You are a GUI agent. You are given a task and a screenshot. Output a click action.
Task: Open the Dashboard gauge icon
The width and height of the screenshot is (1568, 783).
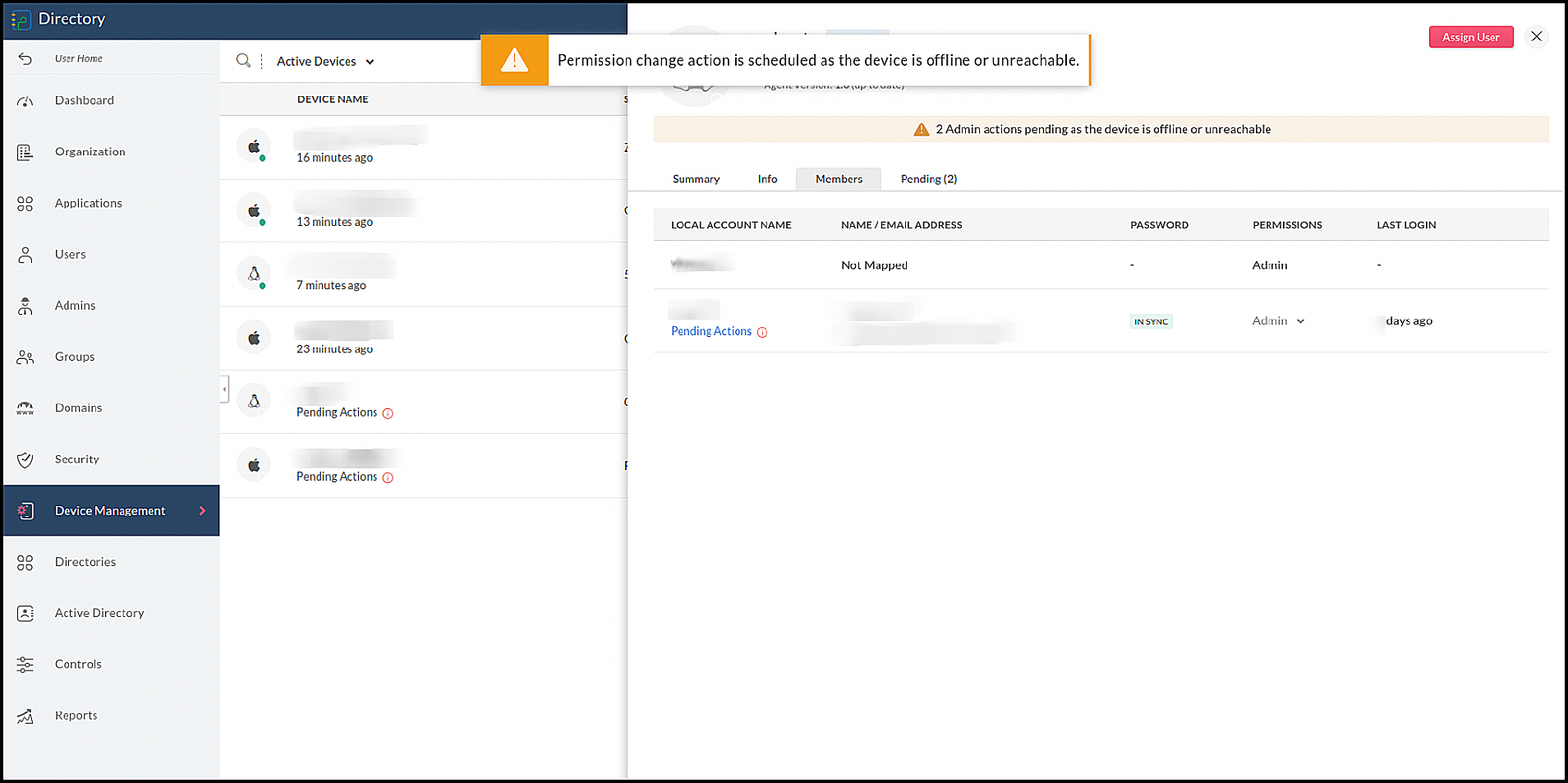coord(25,100)
